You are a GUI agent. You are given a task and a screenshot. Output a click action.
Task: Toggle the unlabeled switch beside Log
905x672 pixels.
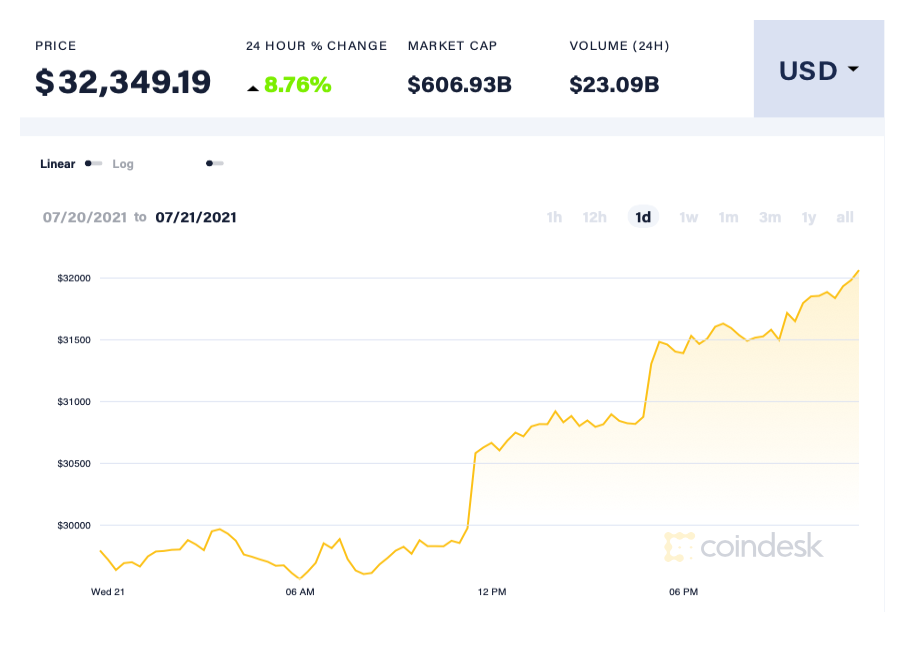pos(214,163)
